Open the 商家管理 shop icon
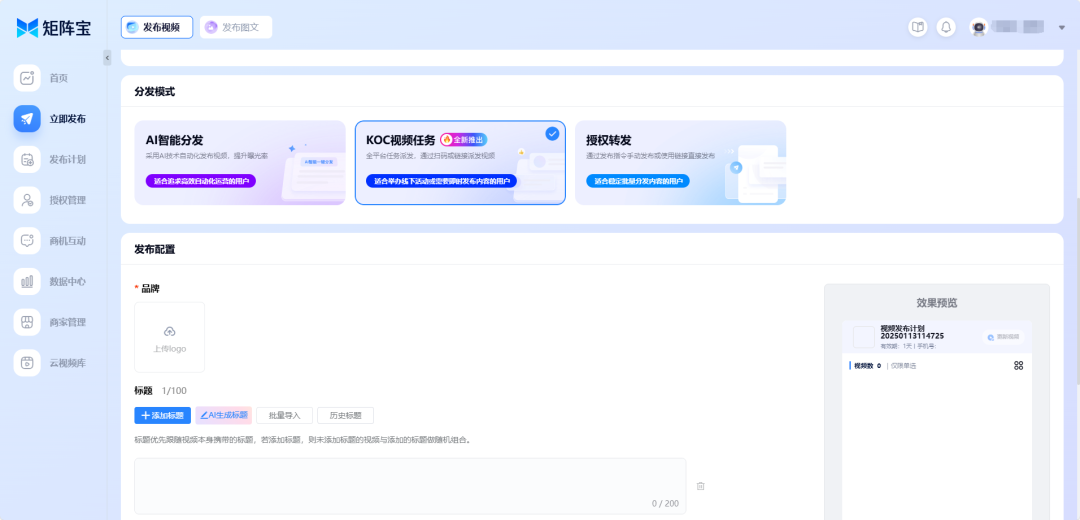Screen dimensions: 1080x520 pyautogui.click(x=27, y=322)
